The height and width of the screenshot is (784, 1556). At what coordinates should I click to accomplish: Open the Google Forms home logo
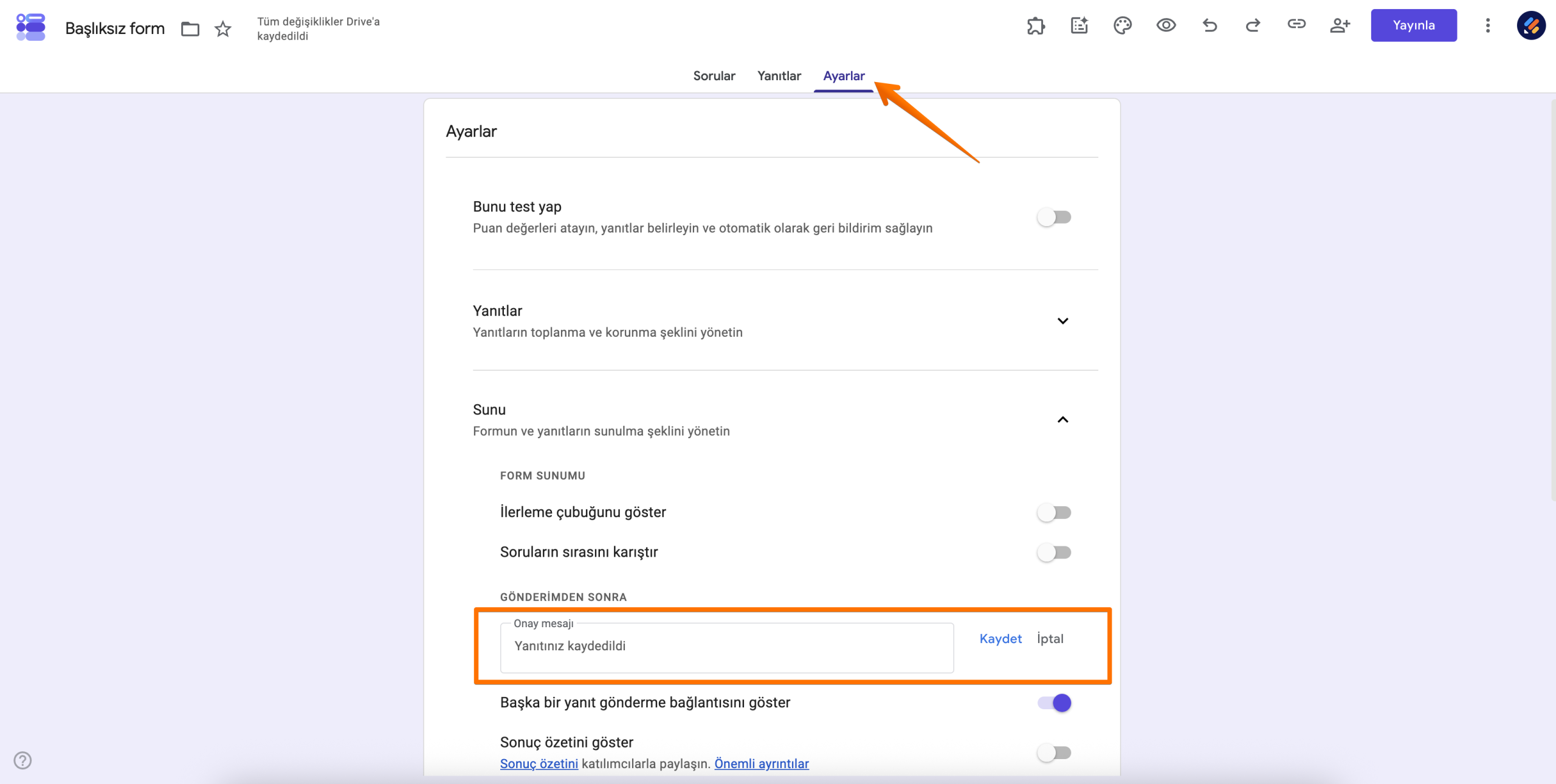coord(30,27)
